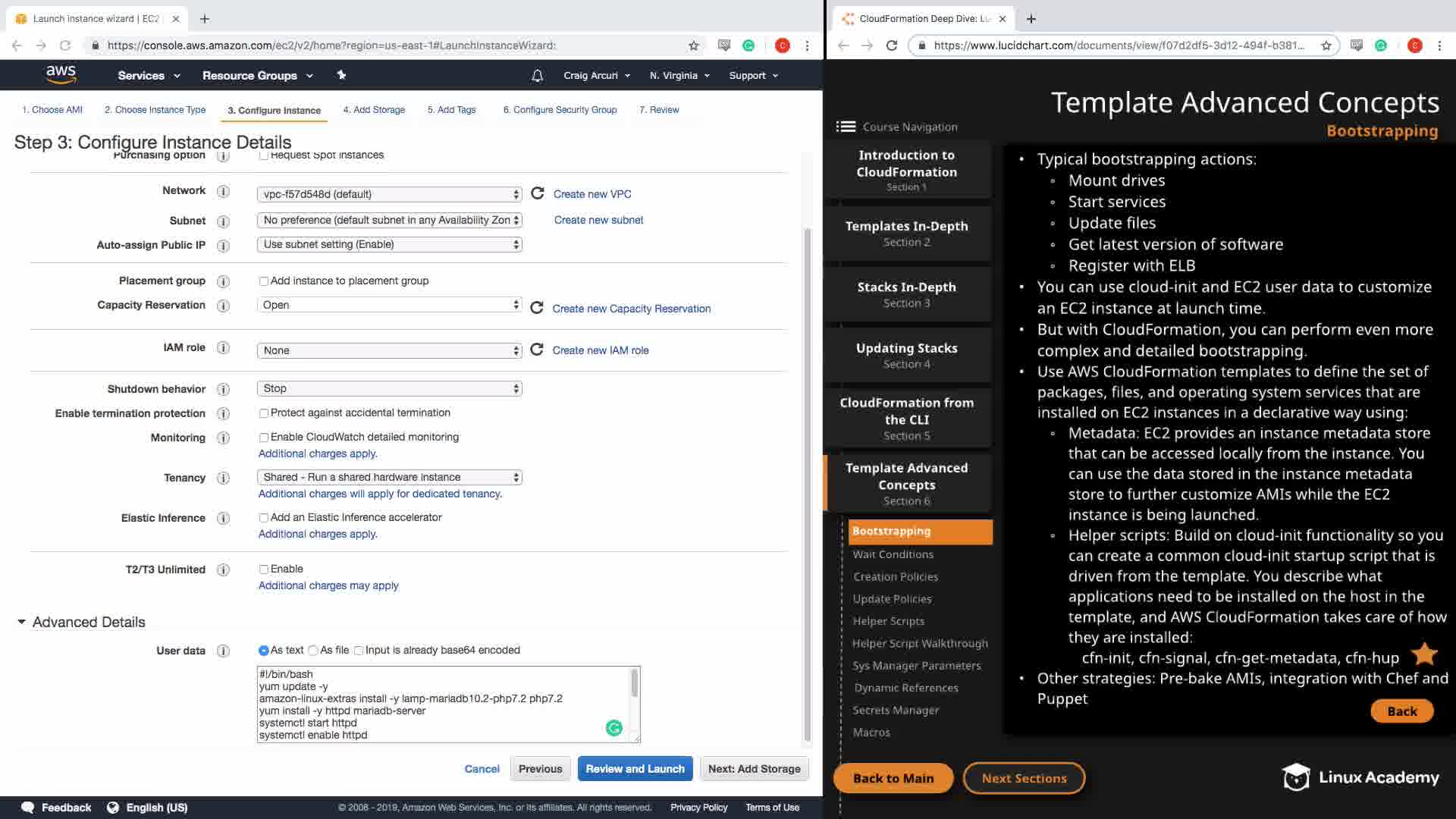Enable termination protection checkbox
Screen dimensions: 1456x819
(x=264, y=413)
